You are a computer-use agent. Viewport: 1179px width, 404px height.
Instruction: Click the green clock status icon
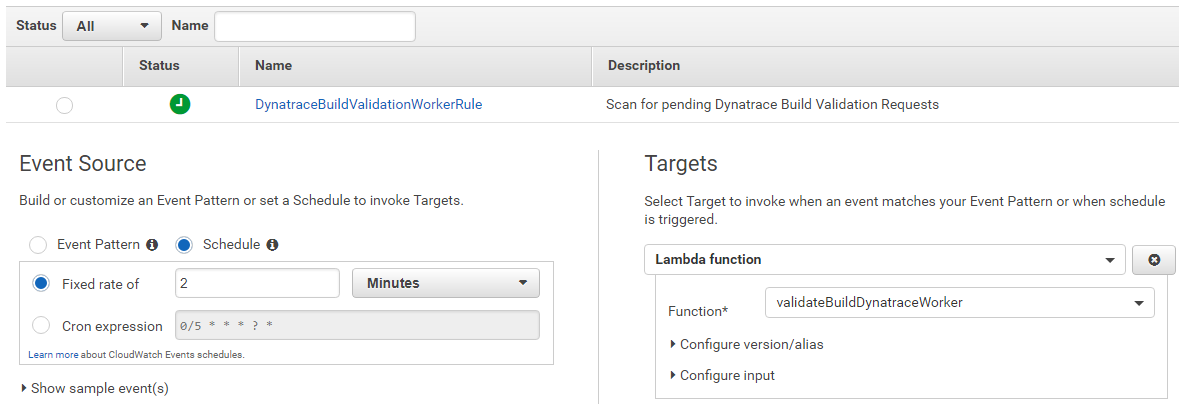click(180, 105)
